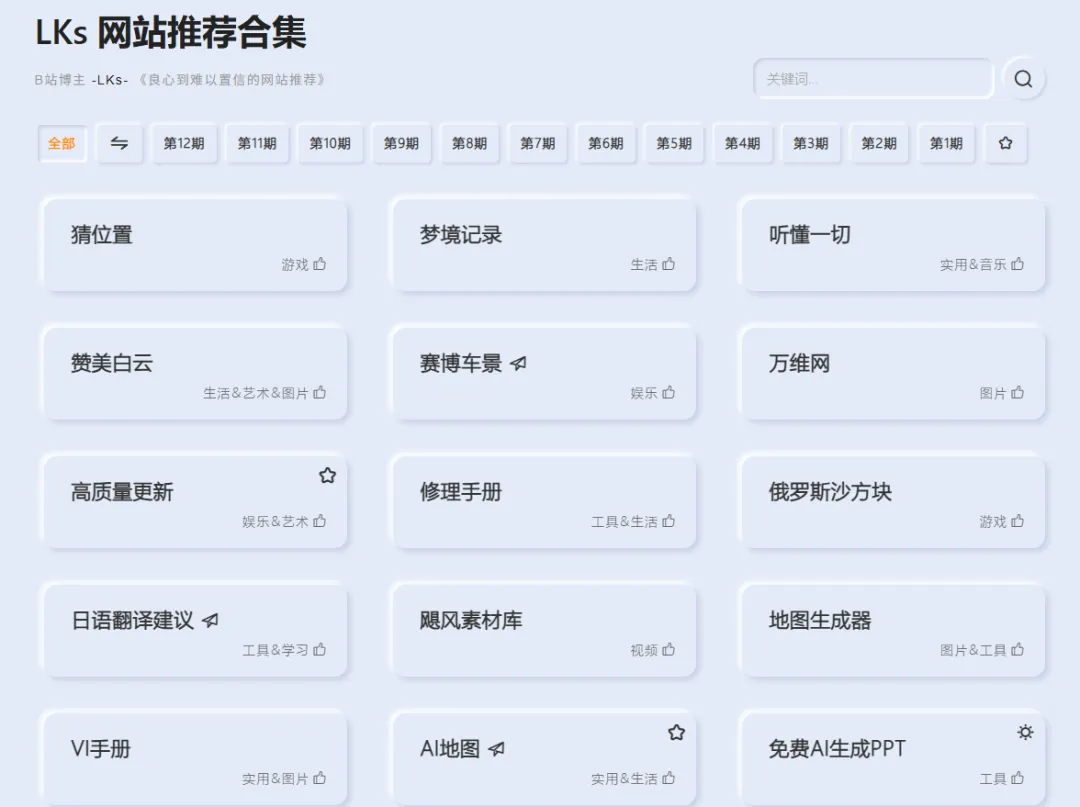
Task: Click the sun icon on 免费AI生成PPT card
Action: tap(1025, 732)
